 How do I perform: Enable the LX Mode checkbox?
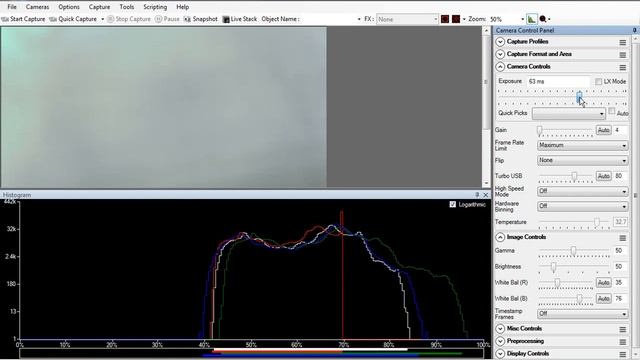click(x=598, y=82)
